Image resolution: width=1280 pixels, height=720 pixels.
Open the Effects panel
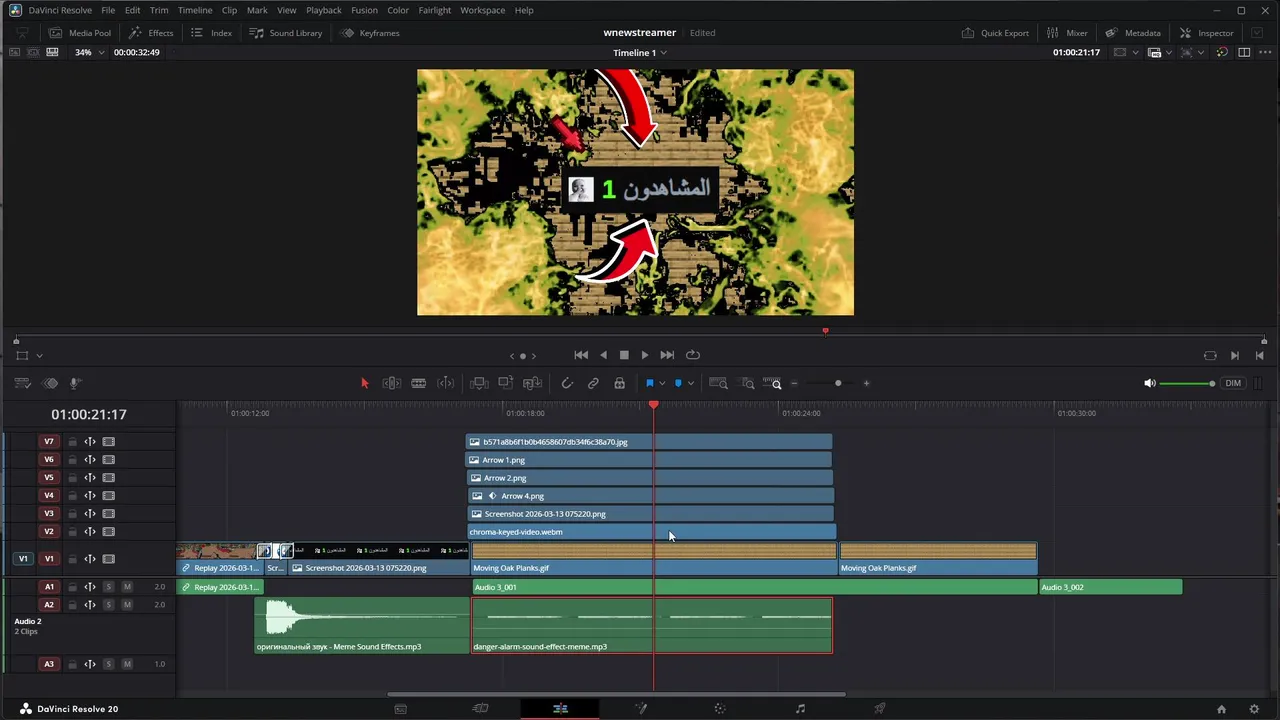click(151, 33)
